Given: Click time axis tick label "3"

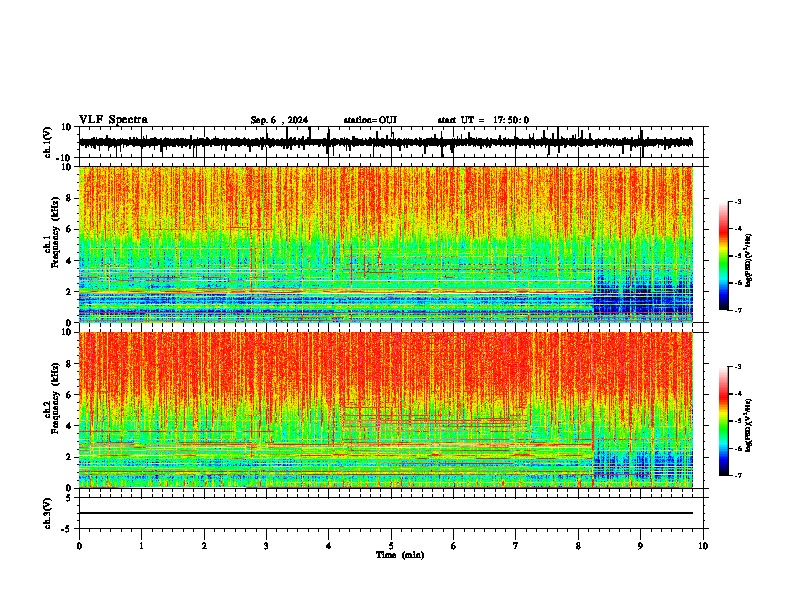Looking at the screenshot, I should point(266,546).
